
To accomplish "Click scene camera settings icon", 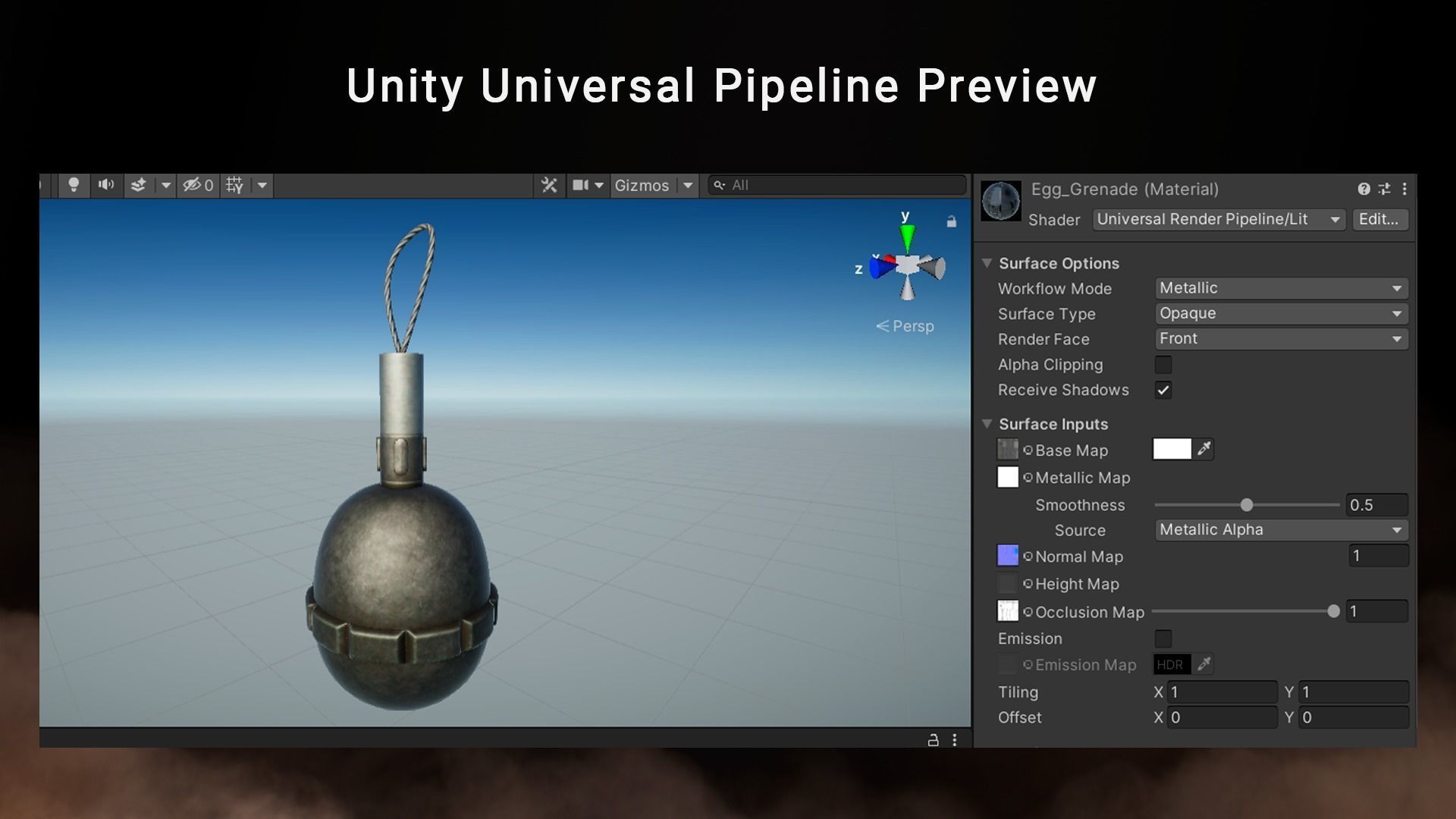I will [x=580, y=185].
